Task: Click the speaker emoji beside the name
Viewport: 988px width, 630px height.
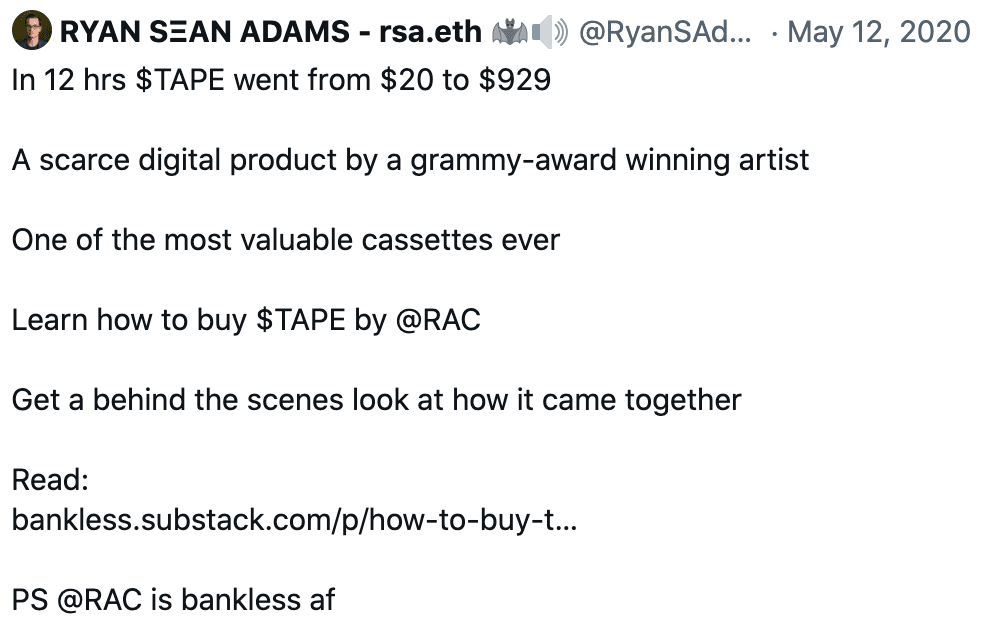Action: 549,32
